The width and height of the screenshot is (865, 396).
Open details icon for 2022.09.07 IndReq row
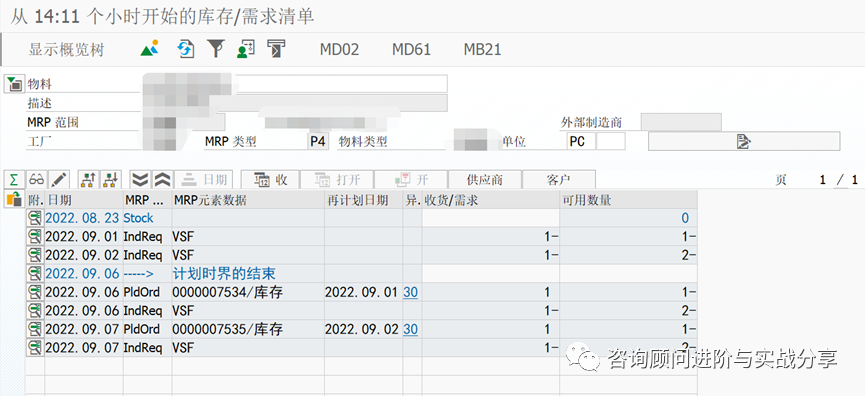(35, 348)
